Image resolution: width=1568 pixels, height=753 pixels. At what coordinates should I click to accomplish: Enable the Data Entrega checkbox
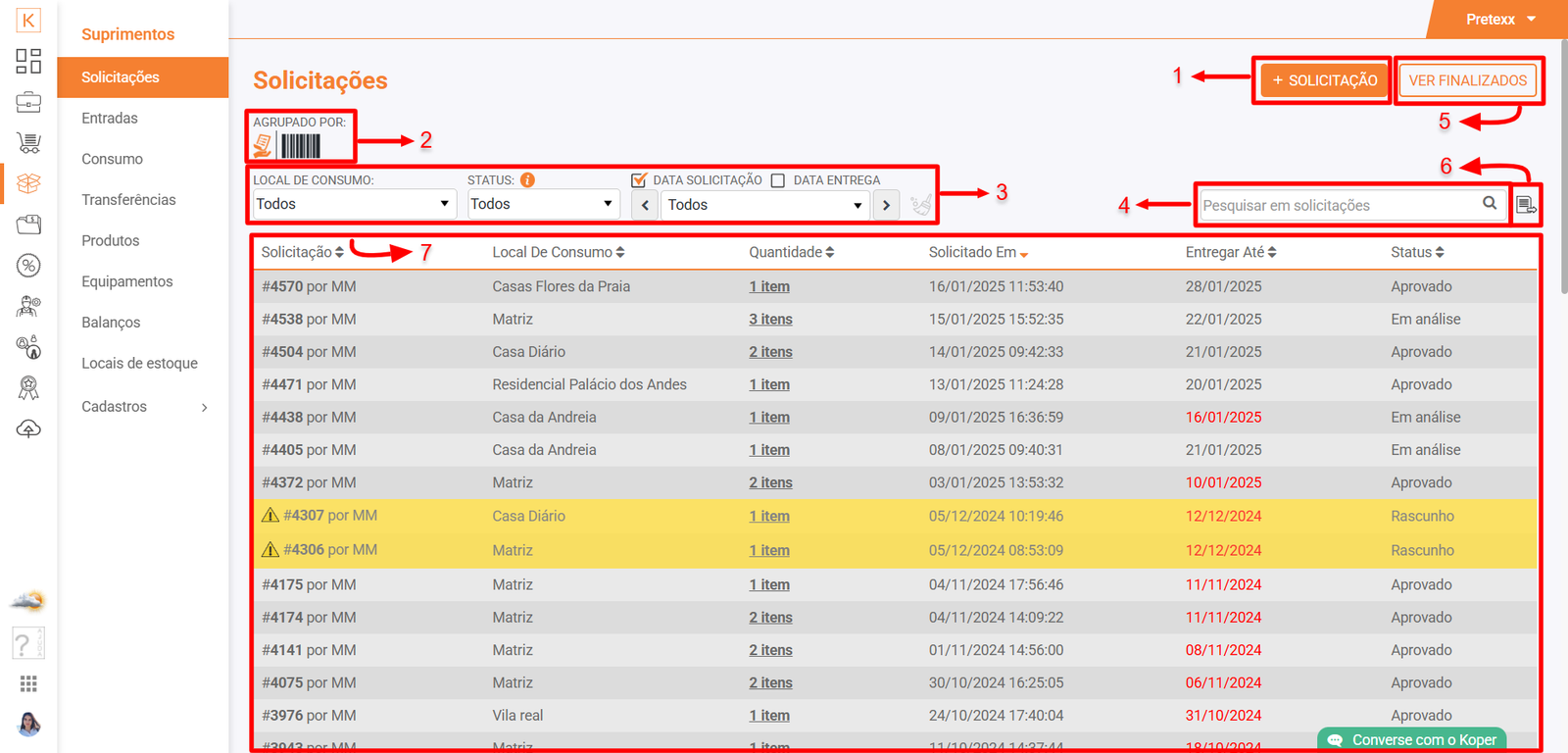pyautogui.click(x=778, y=180)
